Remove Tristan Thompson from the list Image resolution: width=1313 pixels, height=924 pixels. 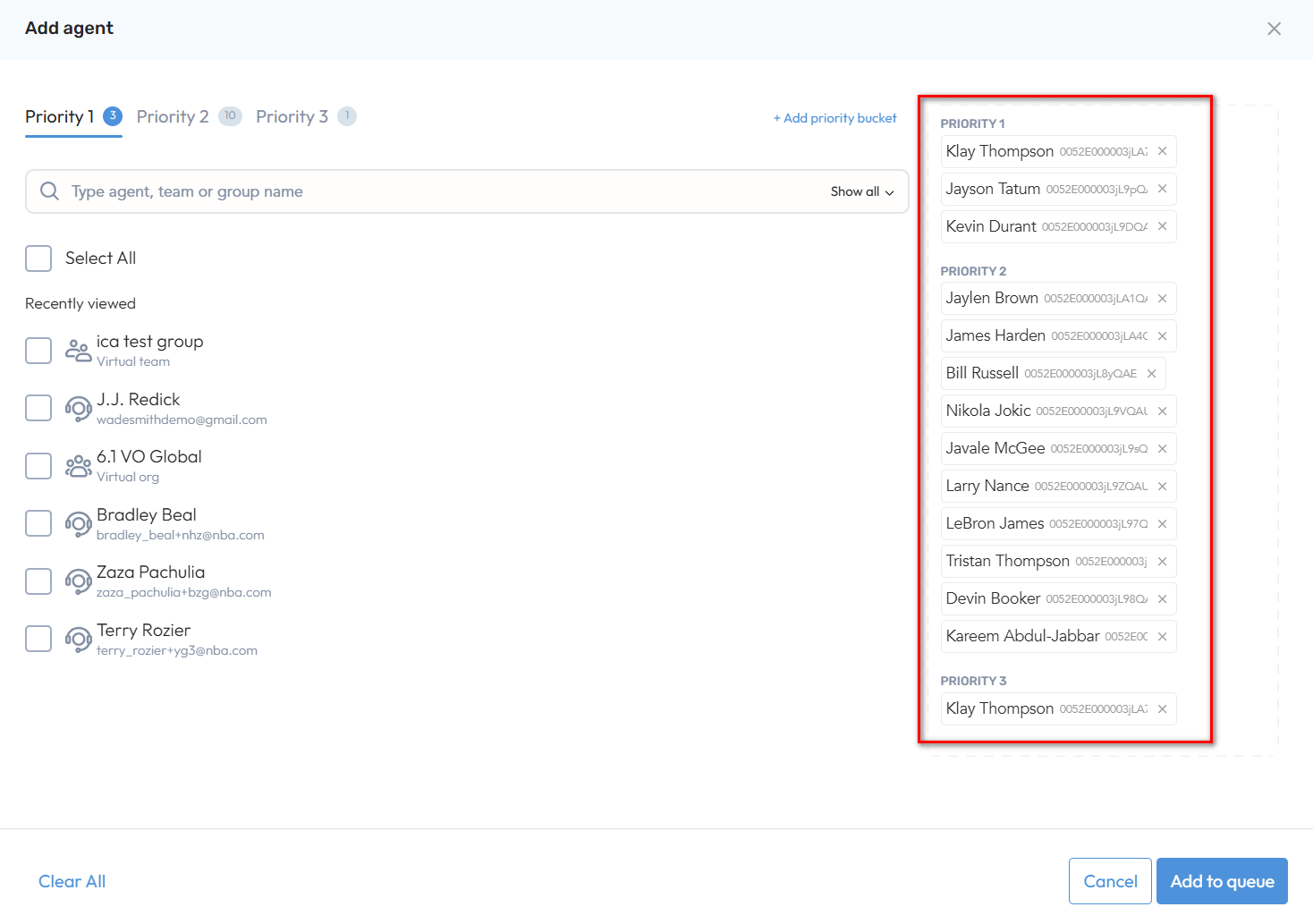click(1162, 561)
